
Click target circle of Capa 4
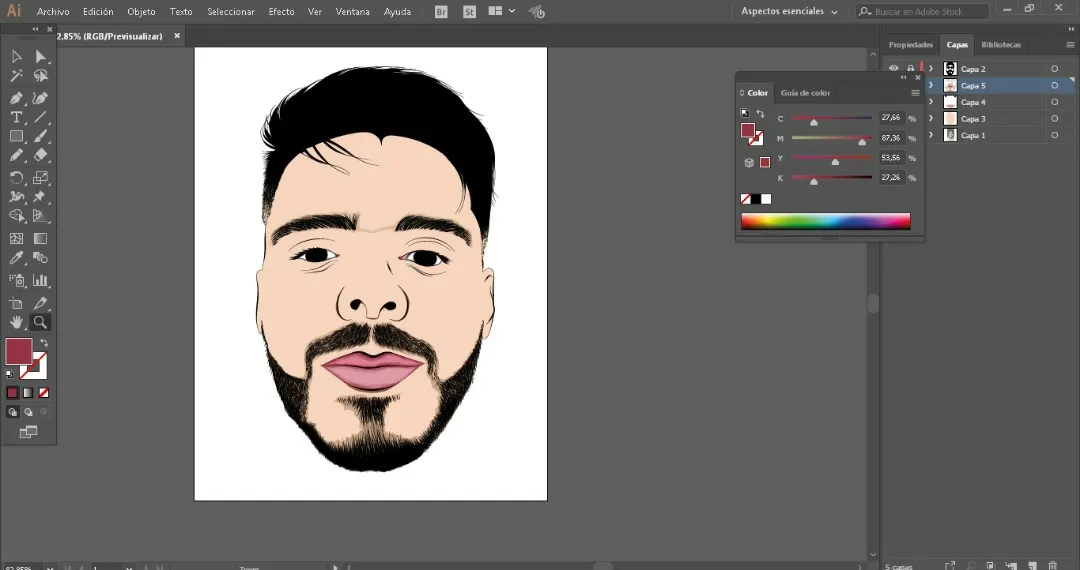coord(1055,102)
